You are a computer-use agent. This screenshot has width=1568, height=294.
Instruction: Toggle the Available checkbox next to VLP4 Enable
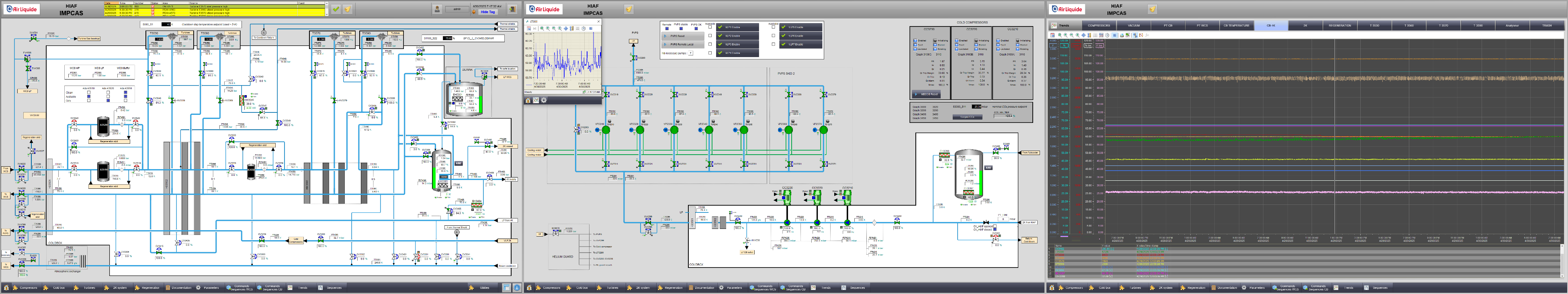point(710,53)
